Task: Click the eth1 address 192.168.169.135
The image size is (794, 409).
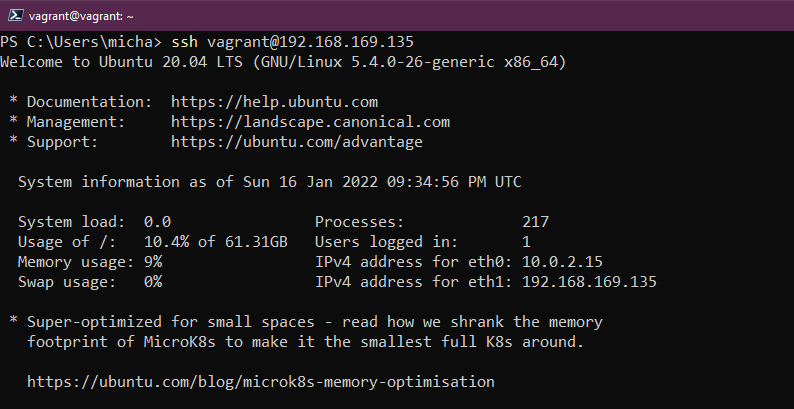Action: coord(589,282)
